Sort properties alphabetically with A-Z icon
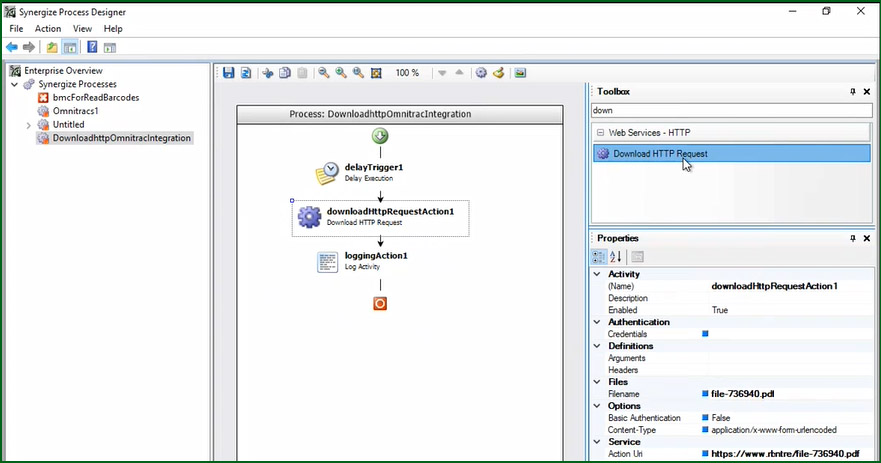The image size is (881, 463). click(616, 257)
